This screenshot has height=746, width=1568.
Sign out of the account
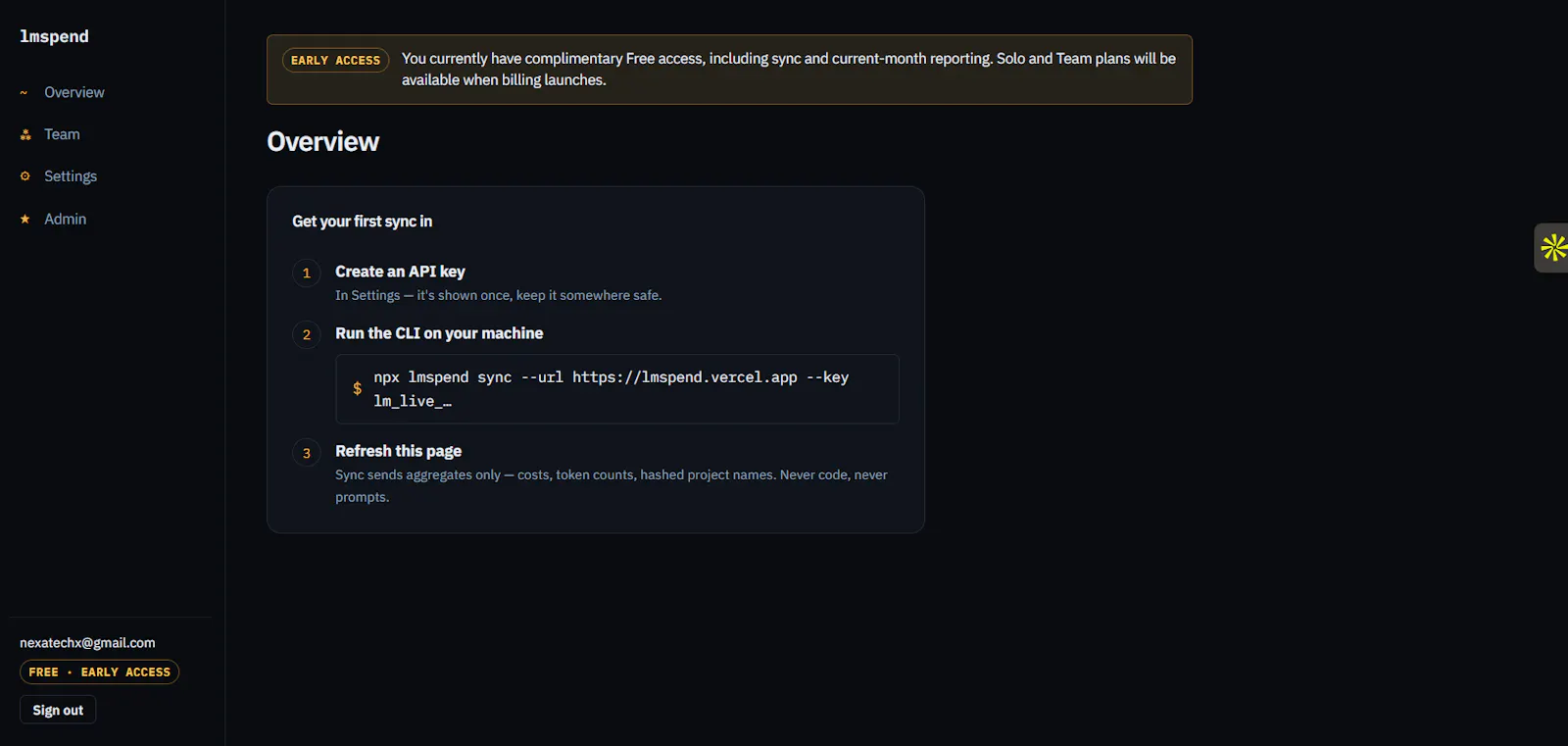click(x=58, y=710)
